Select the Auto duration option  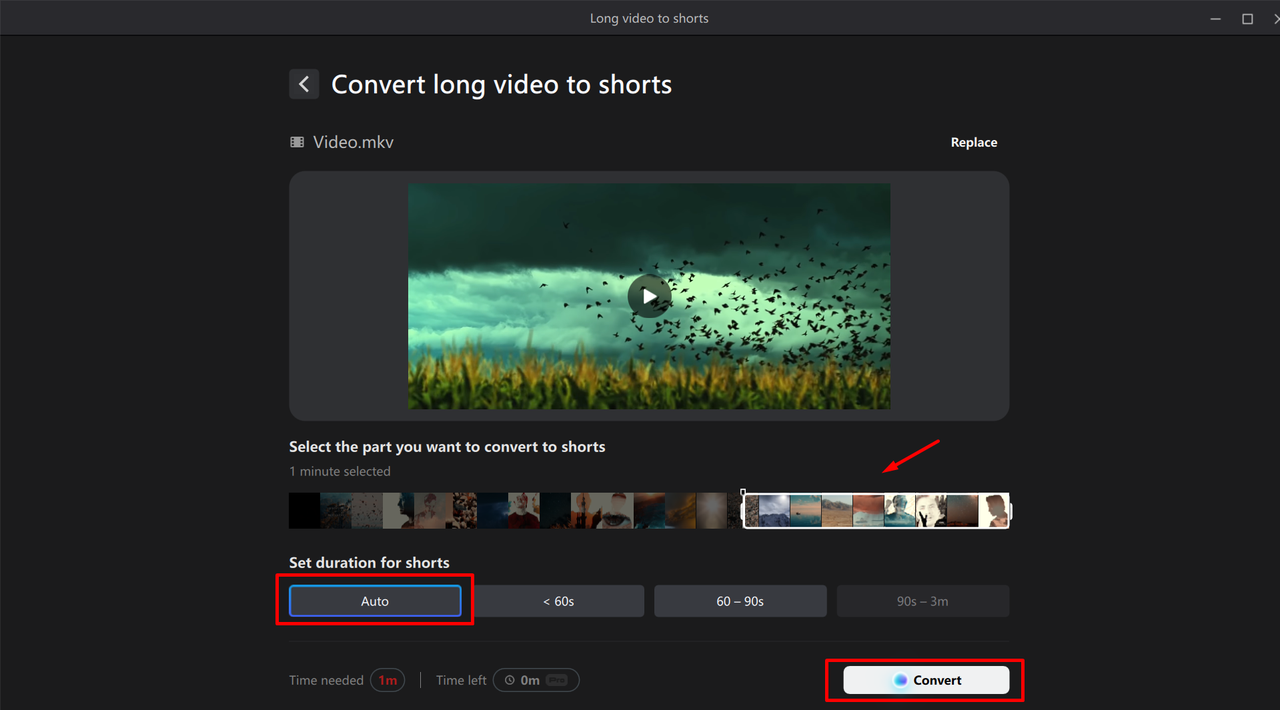[375, 601]
